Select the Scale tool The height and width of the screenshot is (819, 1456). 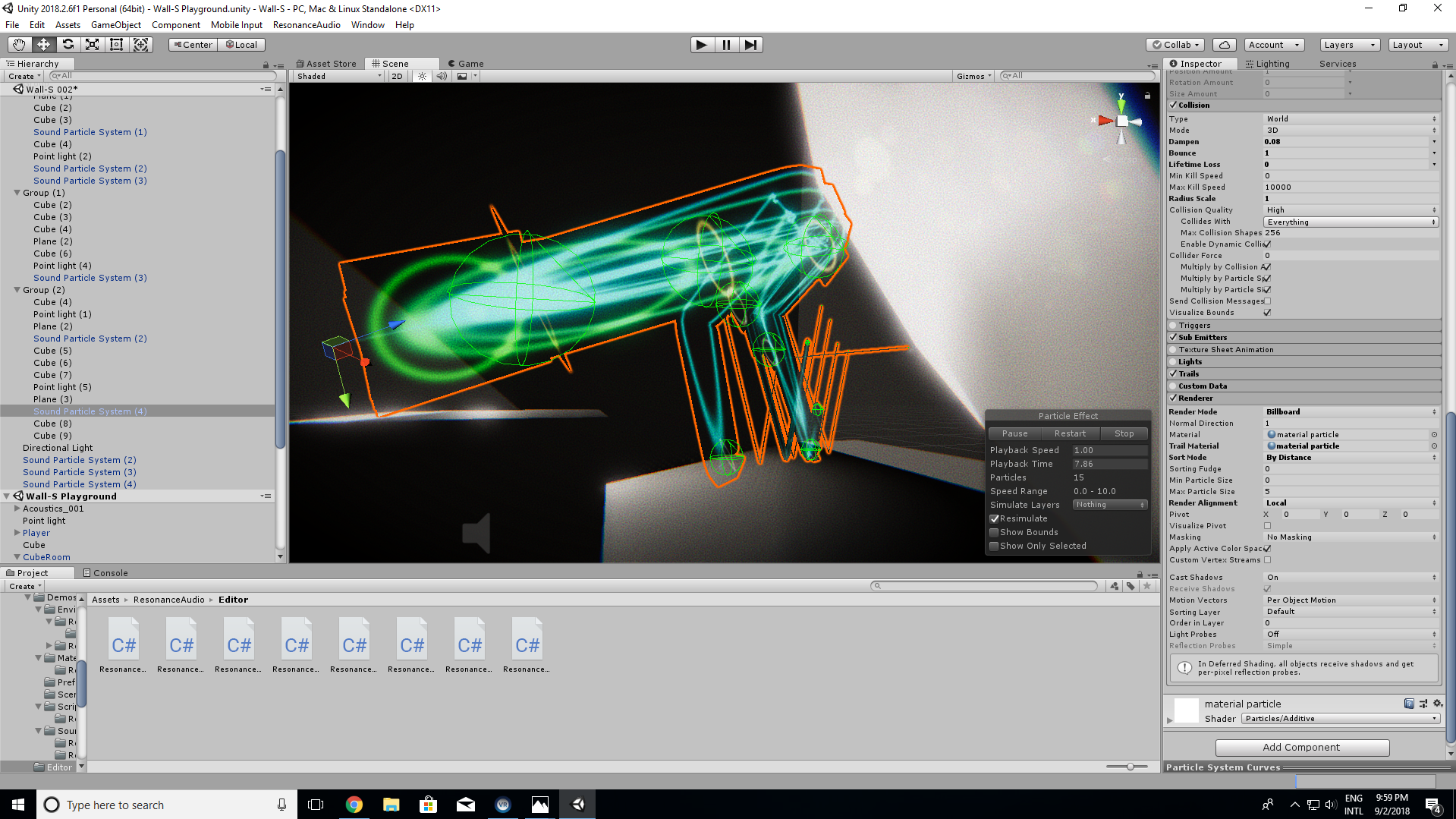92,45
